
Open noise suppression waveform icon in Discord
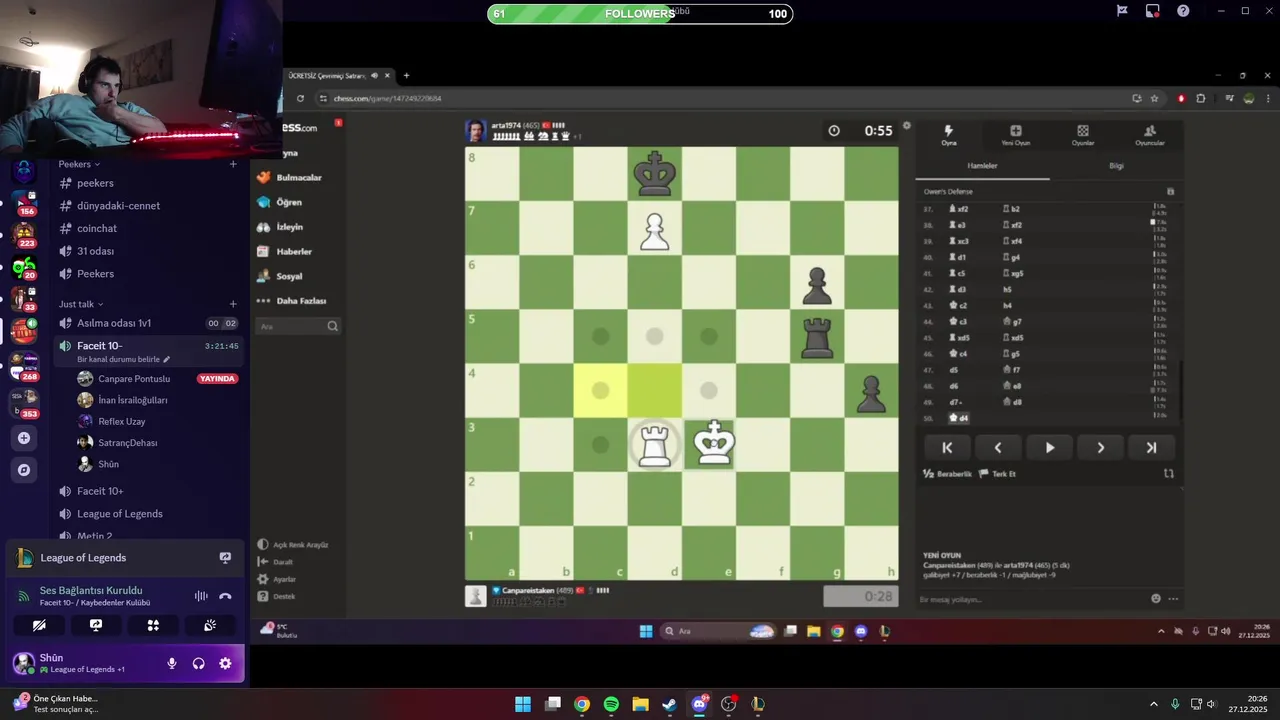(201, 596)
